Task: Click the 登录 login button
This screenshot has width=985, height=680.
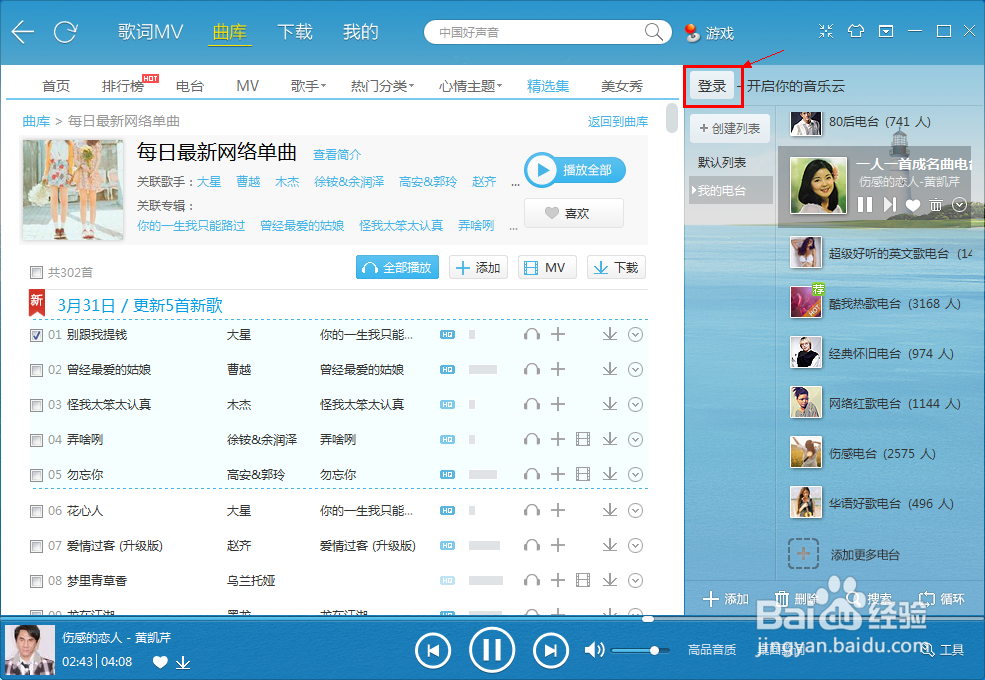Action: click(x=712, y=86)
